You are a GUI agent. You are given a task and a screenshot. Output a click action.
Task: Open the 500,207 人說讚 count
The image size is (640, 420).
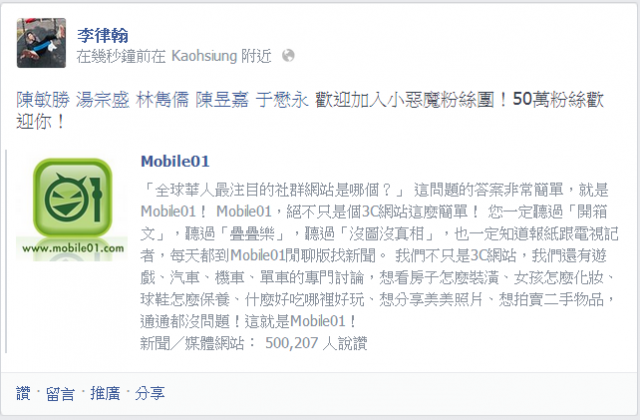(x=316, y=343)
